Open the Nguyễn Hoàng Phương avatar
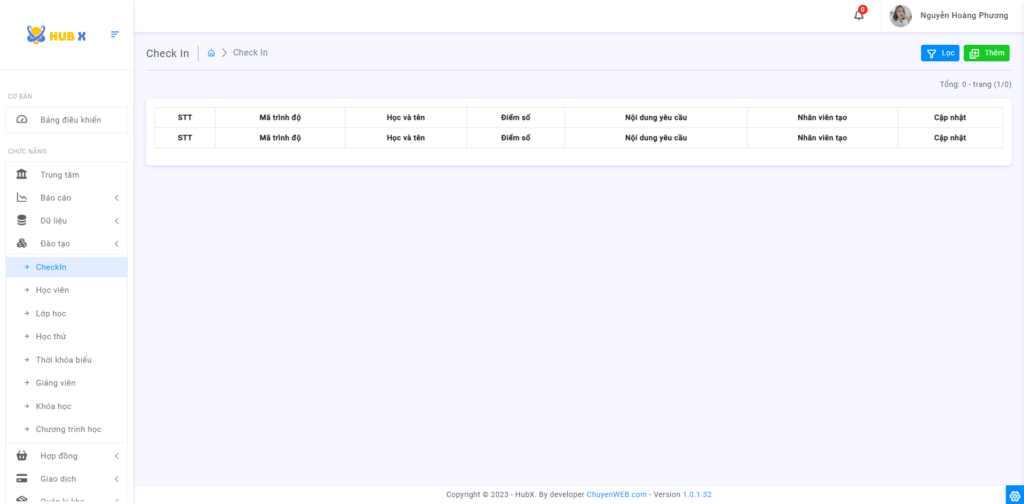This screenshot has width=1024, height=504. pyautogui.click(x=901, y=16)
